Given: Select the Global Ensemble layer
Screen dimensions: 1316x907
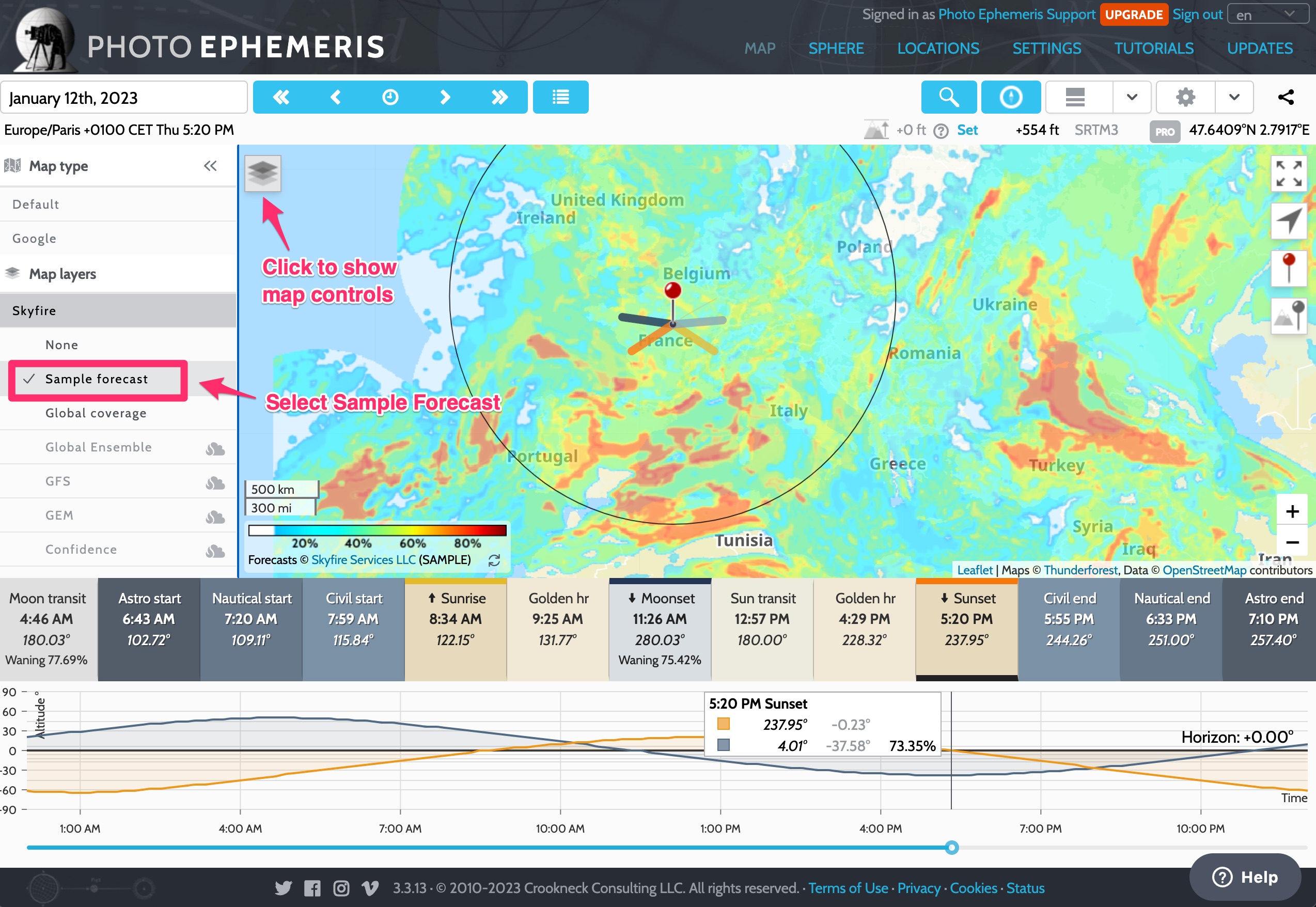Looking at the screenshot, I should (x=118, y=447).
